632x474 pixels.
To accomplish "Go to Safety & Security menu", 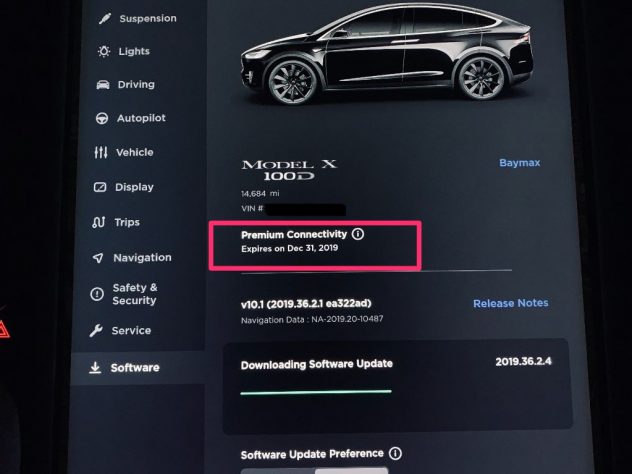I will (x=135, y=294).
